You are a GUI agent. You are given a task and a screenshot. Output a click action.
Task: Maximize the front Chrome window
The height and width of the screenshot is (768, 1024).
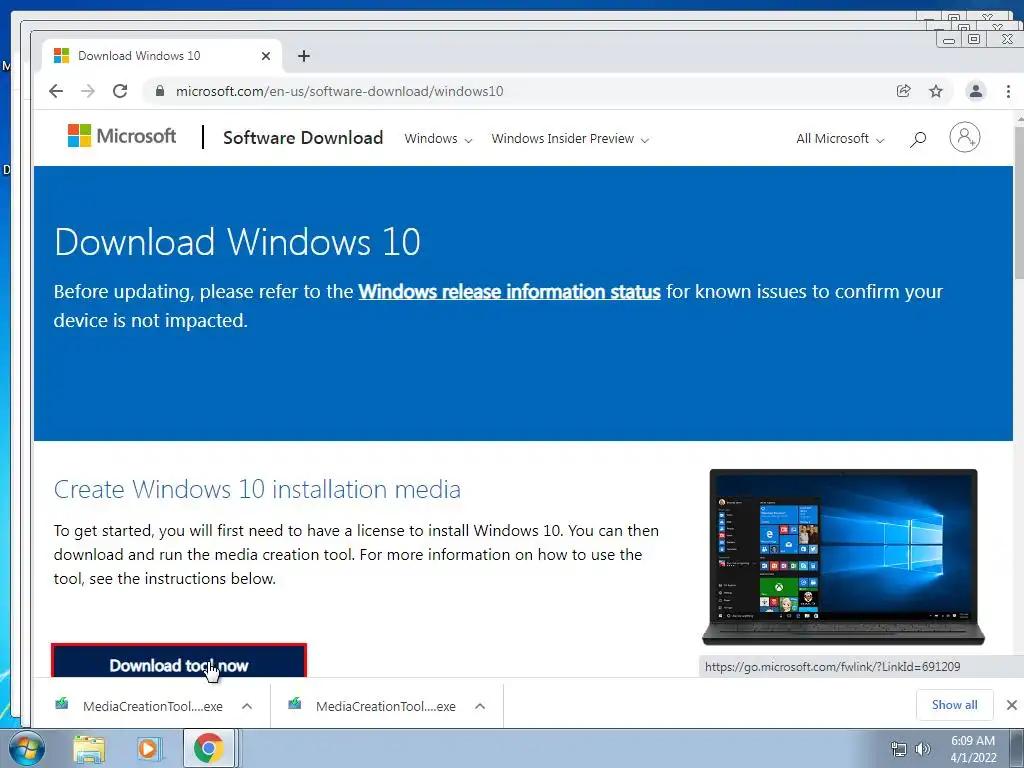point(974,40)
